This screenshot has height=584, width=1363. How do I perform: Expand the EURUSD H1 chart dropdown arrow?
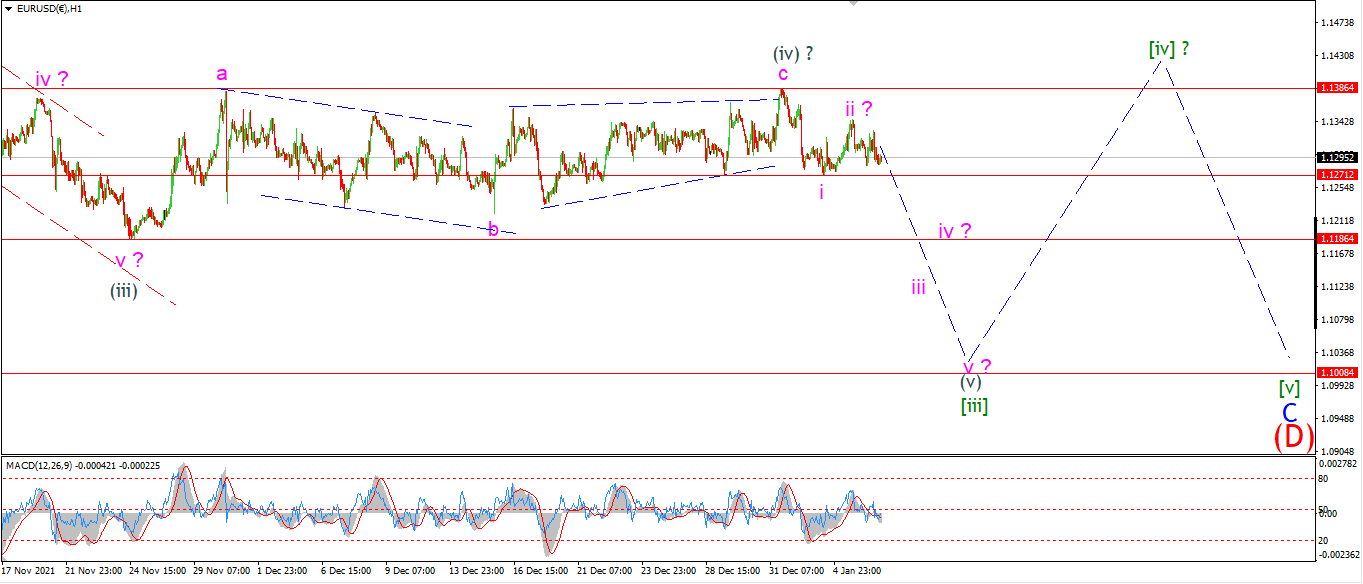[8, 8]
